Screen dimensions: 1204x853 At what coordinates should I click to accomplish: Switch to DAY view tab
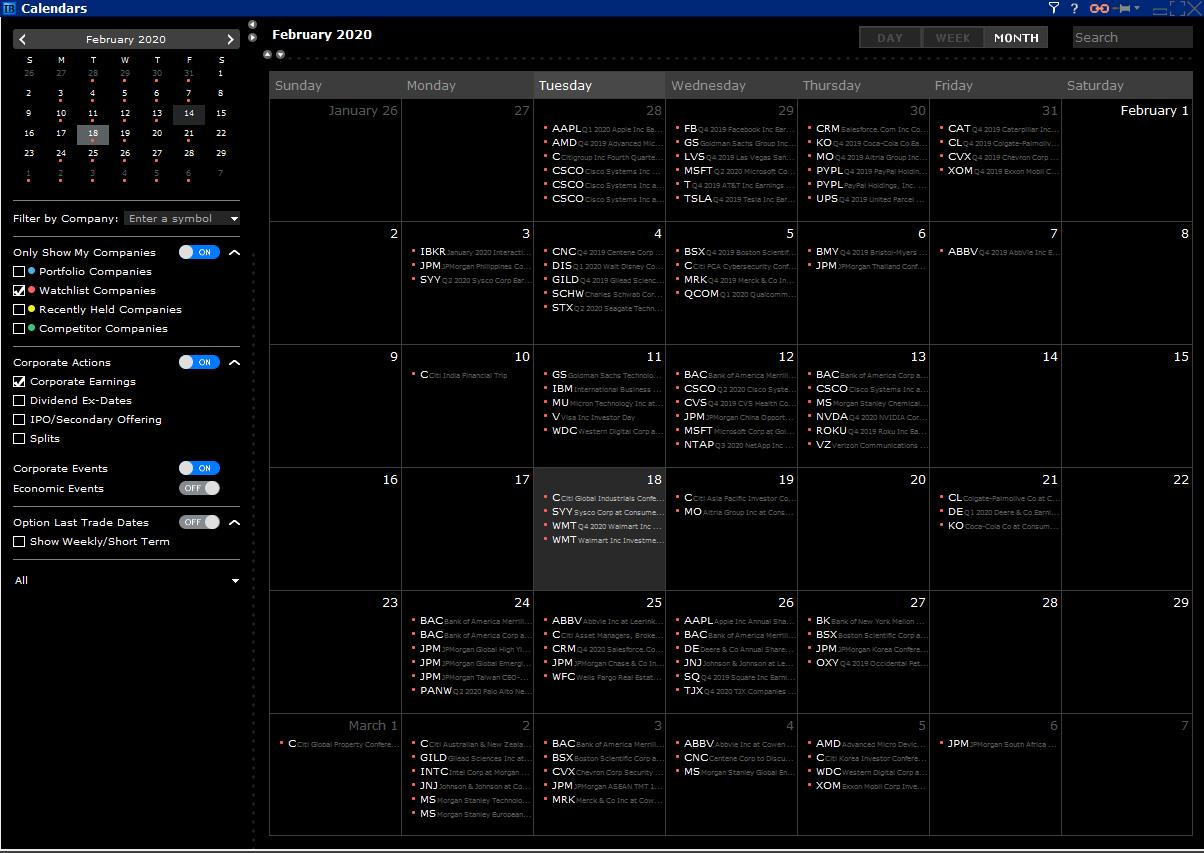point(889,38)
